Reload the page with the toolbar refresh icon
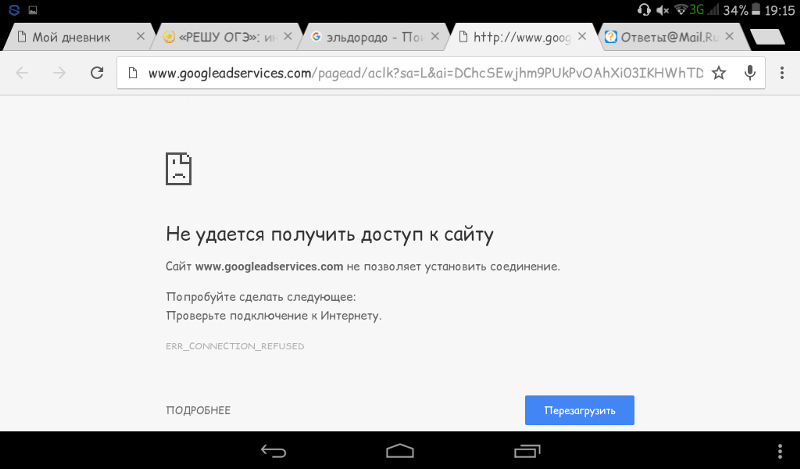 97,73
